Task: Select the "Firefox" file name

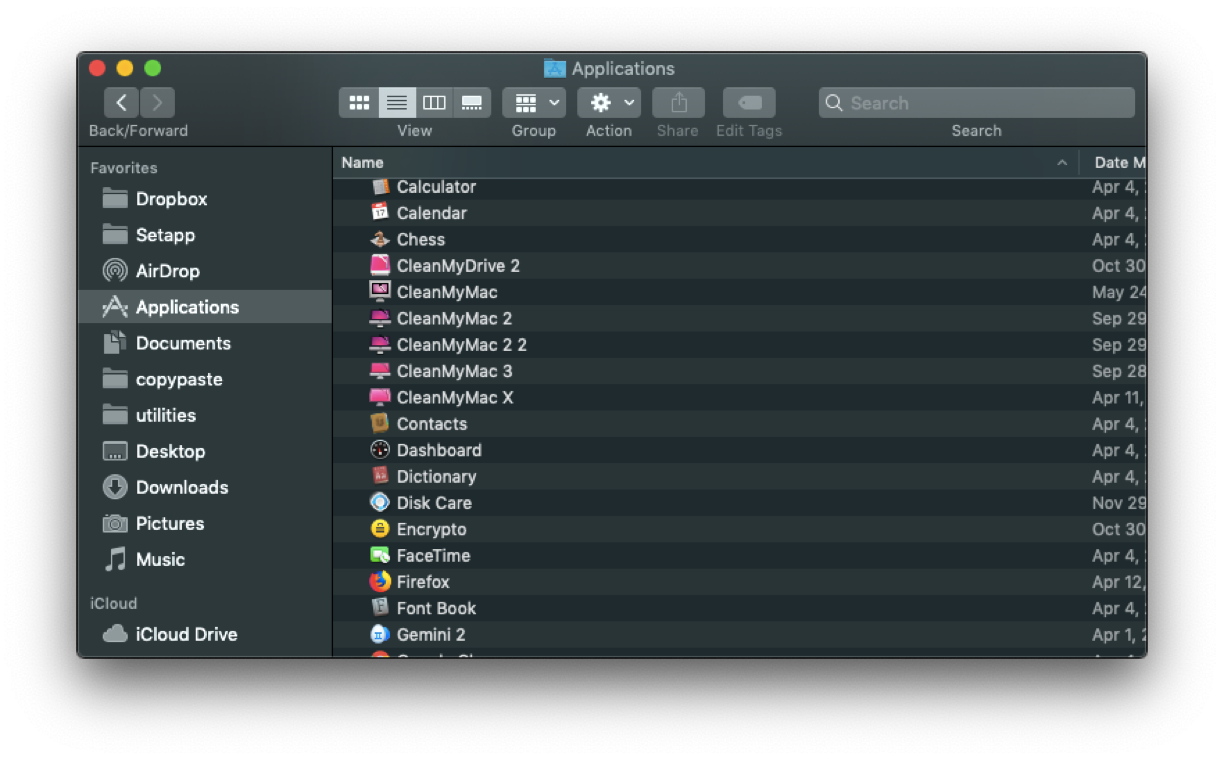Action: pos(423,582)
